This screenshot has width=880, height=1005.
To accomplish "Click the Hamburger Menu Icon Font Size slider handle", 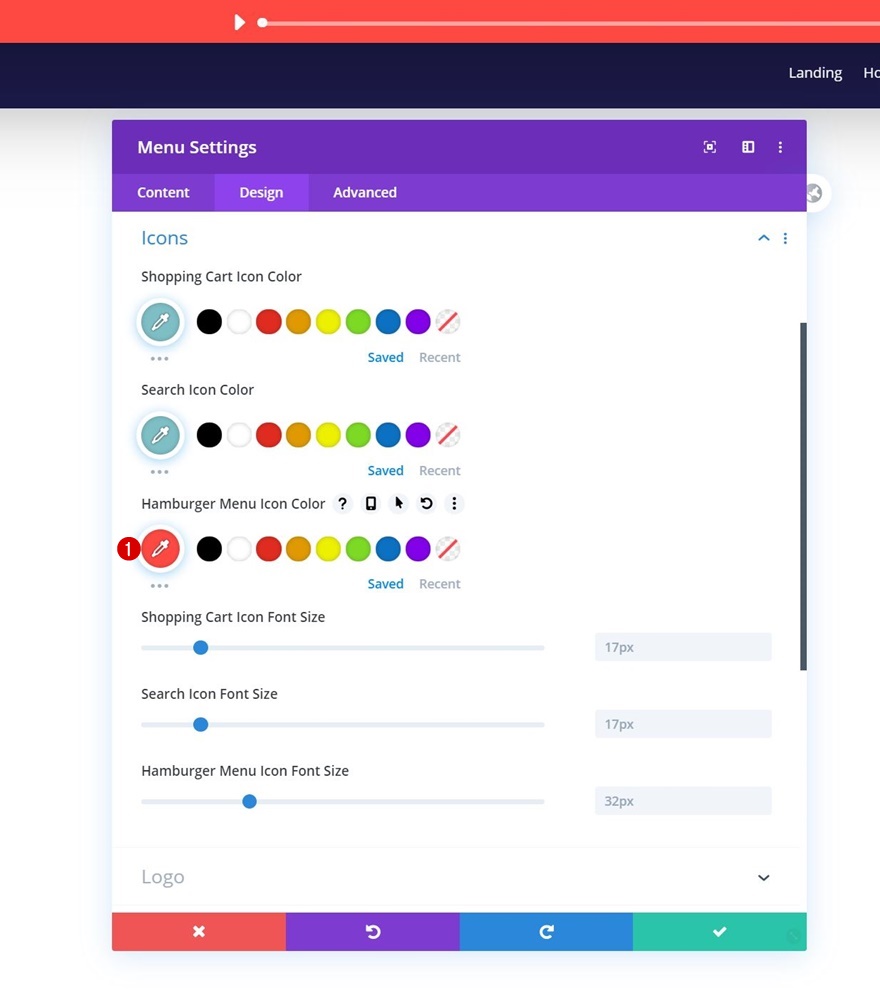I will pos(249,801).
